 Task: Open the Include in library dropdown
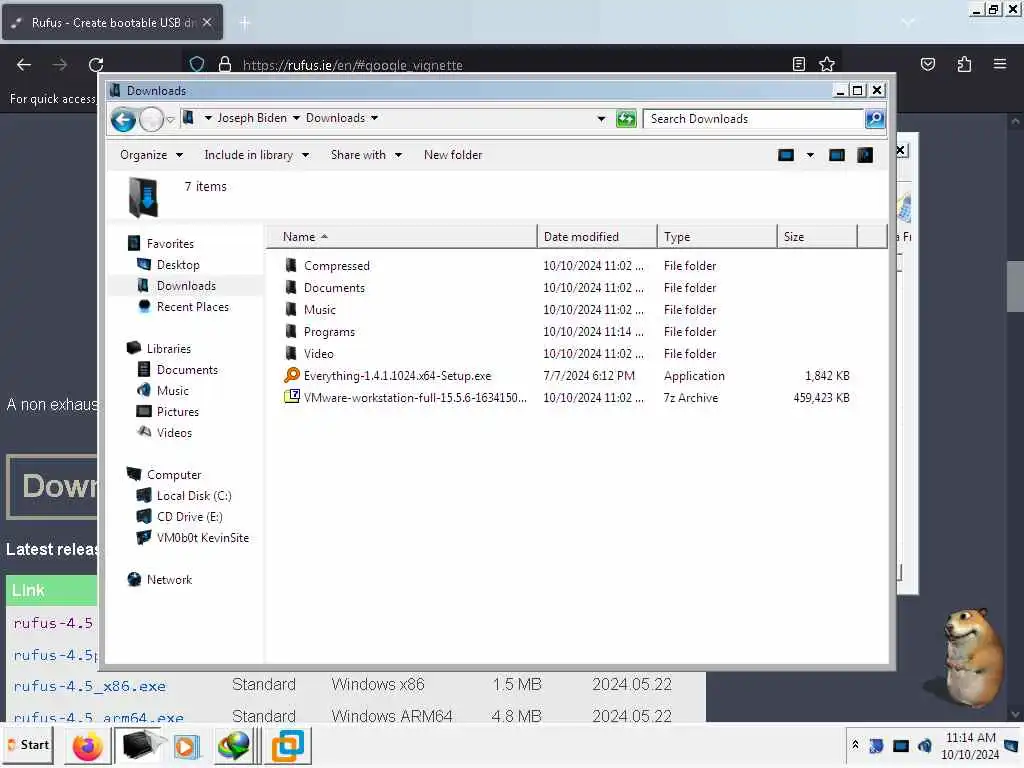pos(256,155)
